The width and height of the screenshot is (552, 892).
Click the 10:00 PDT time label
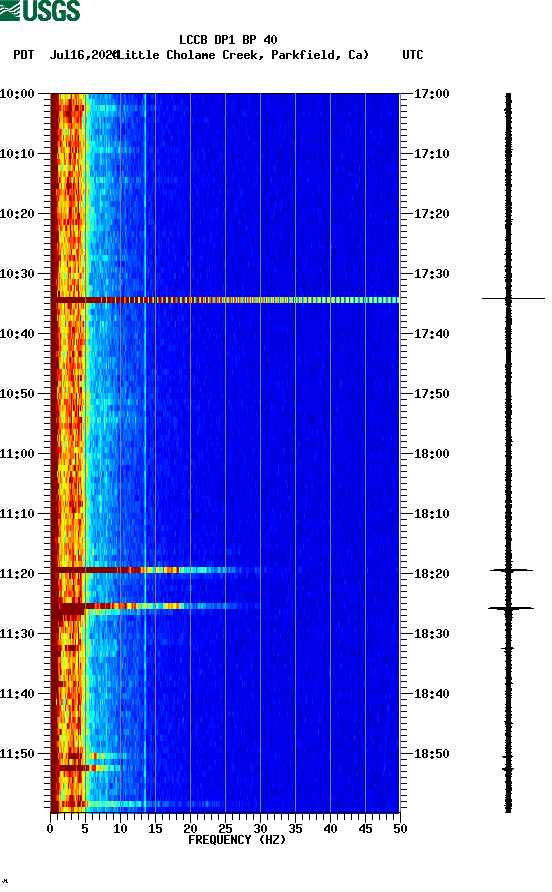coord(17,94)
